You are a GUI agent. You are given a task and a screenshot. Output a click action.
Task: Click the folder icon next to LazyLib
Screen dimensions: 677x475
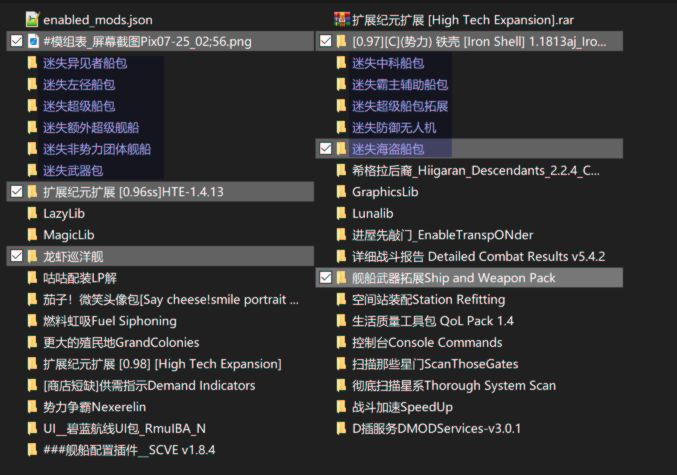click(x=32, y=213)
